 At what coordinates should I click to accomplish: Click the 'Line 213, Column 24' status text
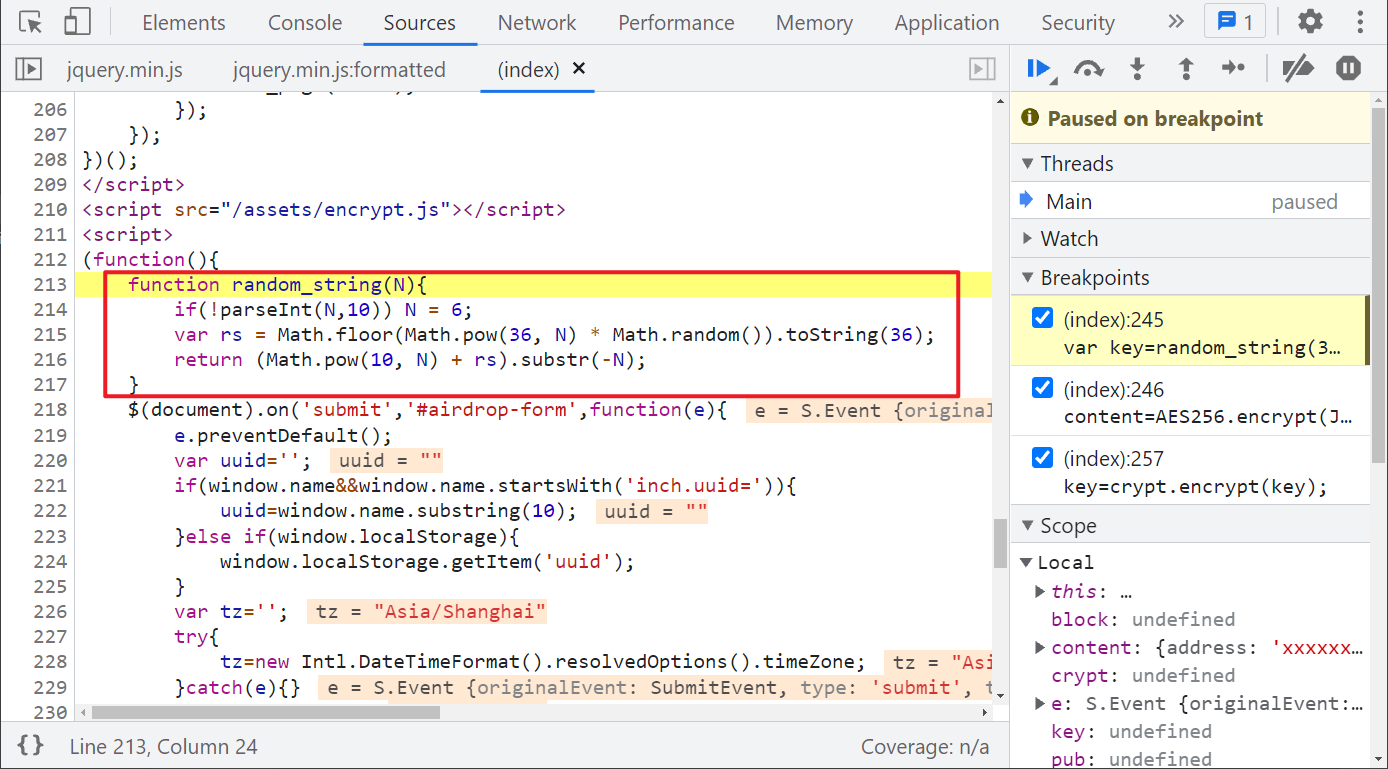click(163, 746)
